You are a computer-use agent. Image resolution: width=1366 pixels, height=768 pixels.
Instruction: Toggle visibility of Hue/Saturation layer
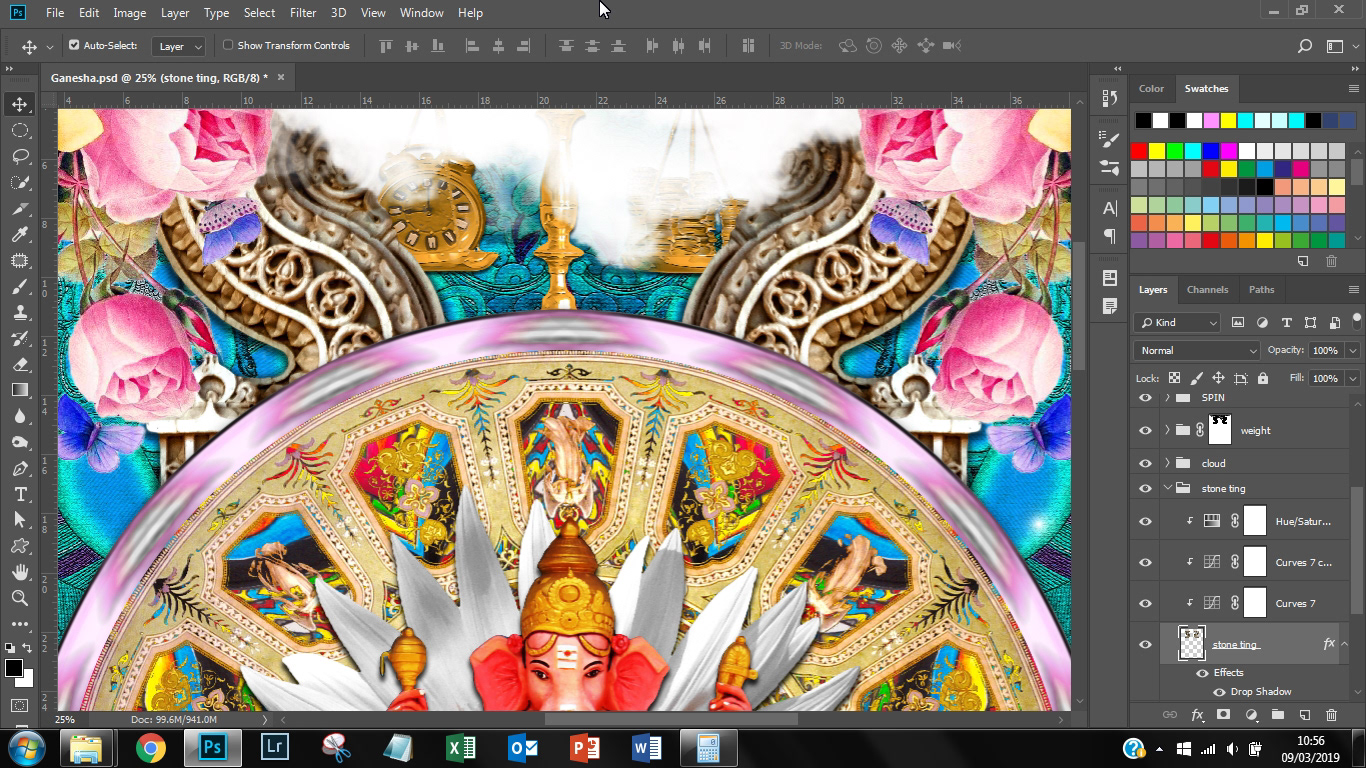[x=1145, y=521]
